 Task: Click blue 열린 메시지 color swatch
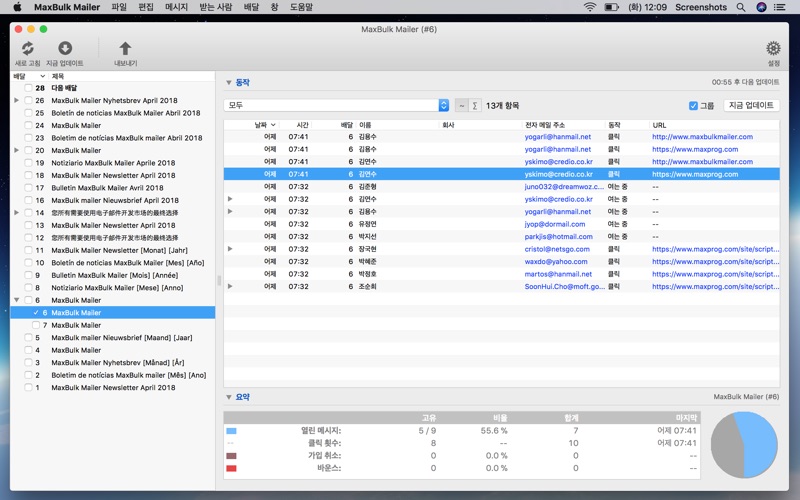tap(231, 431)
